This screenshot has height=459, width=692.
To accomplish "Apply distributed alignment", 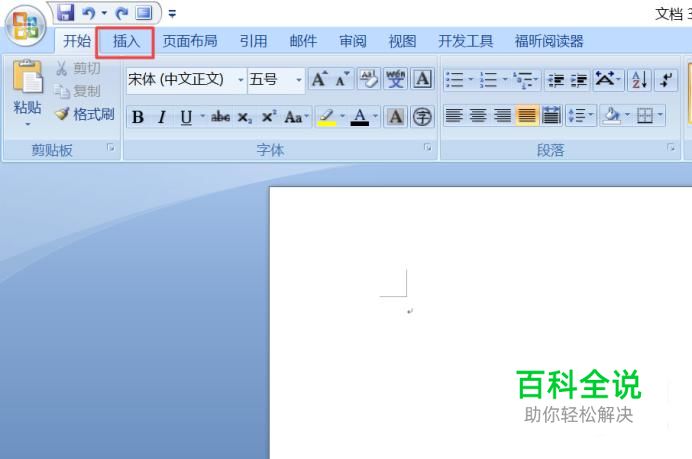I will pos(551,116).
